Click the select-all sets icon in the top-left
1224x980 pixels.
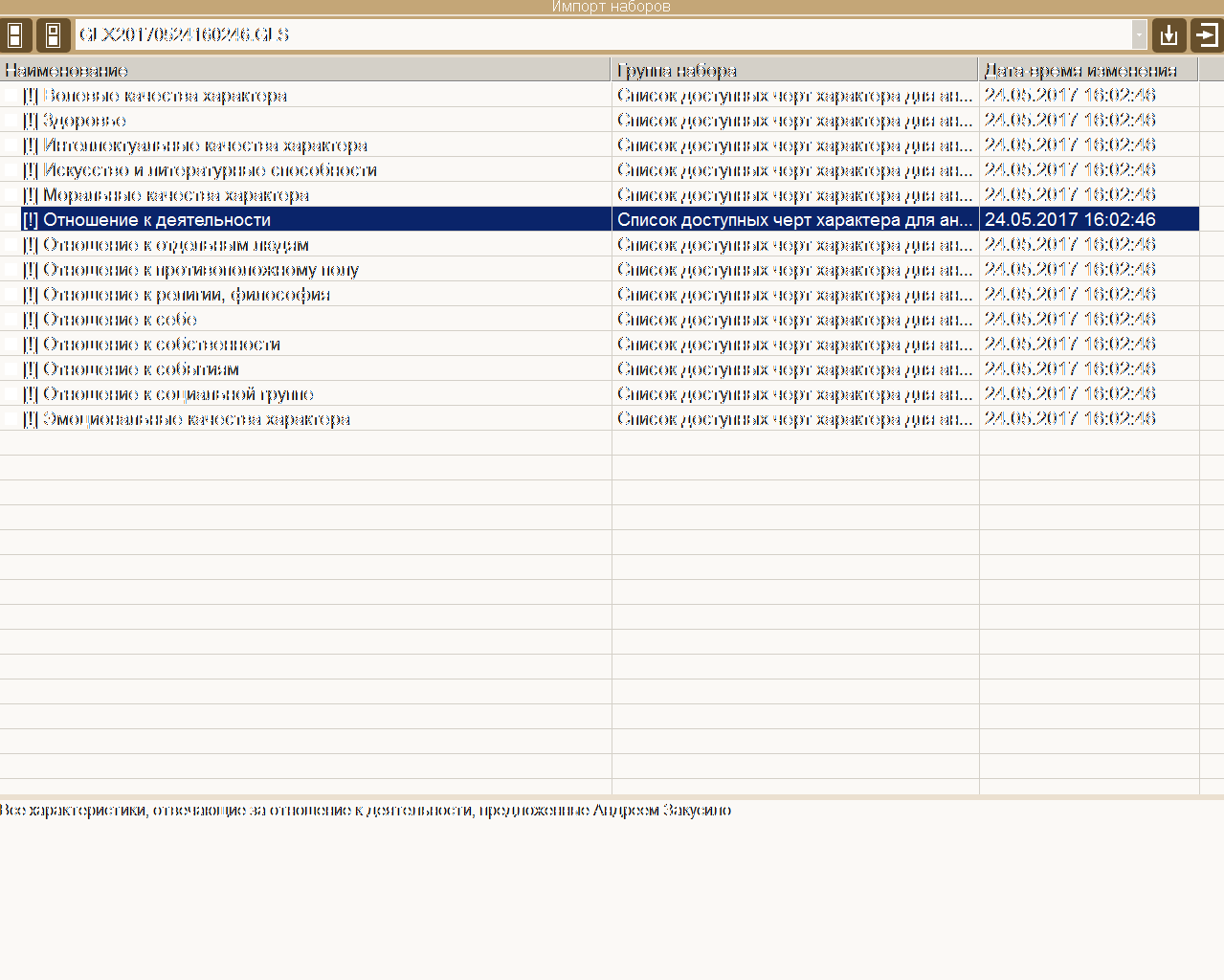pos(15,35)
